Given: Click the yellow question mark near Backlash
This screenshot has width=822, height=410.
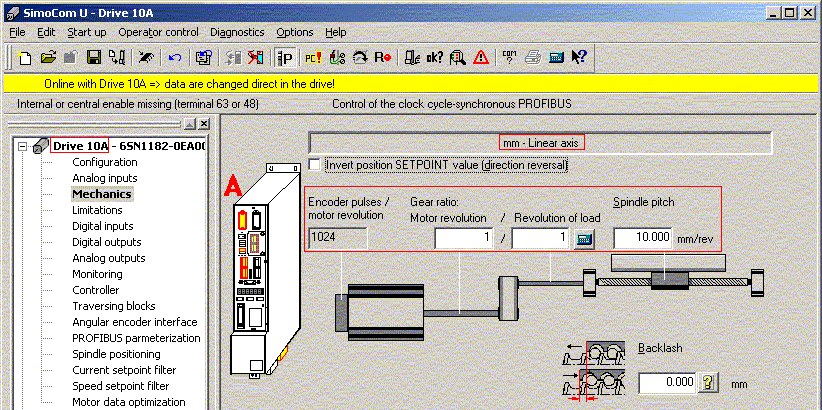Looking at the screenshot, I should tap(708, 382).
